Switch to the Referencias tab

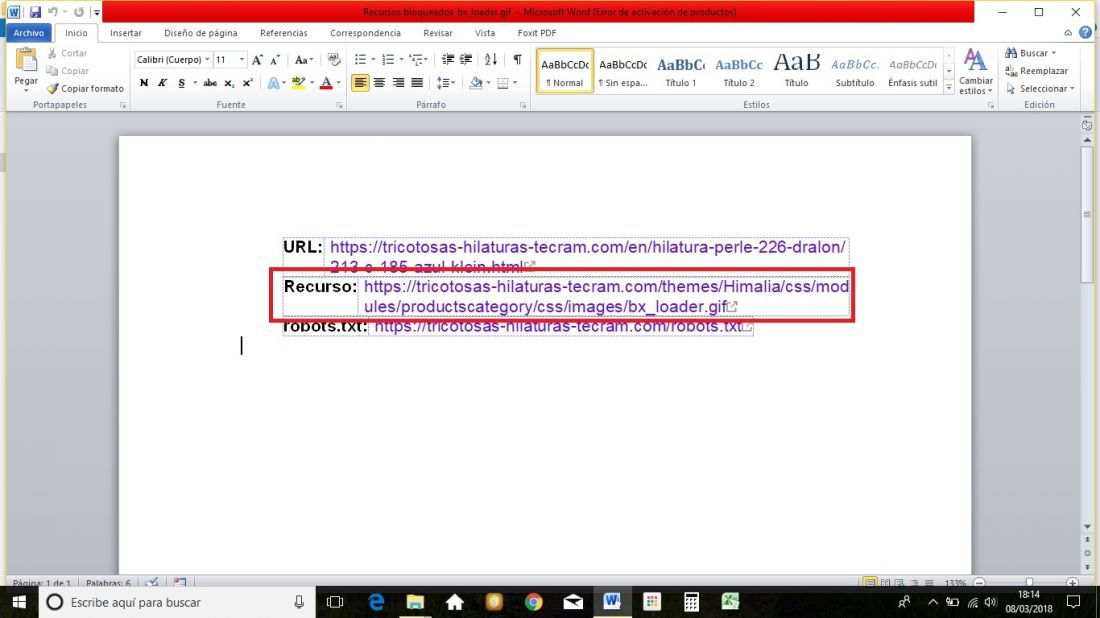click(283, 33)
